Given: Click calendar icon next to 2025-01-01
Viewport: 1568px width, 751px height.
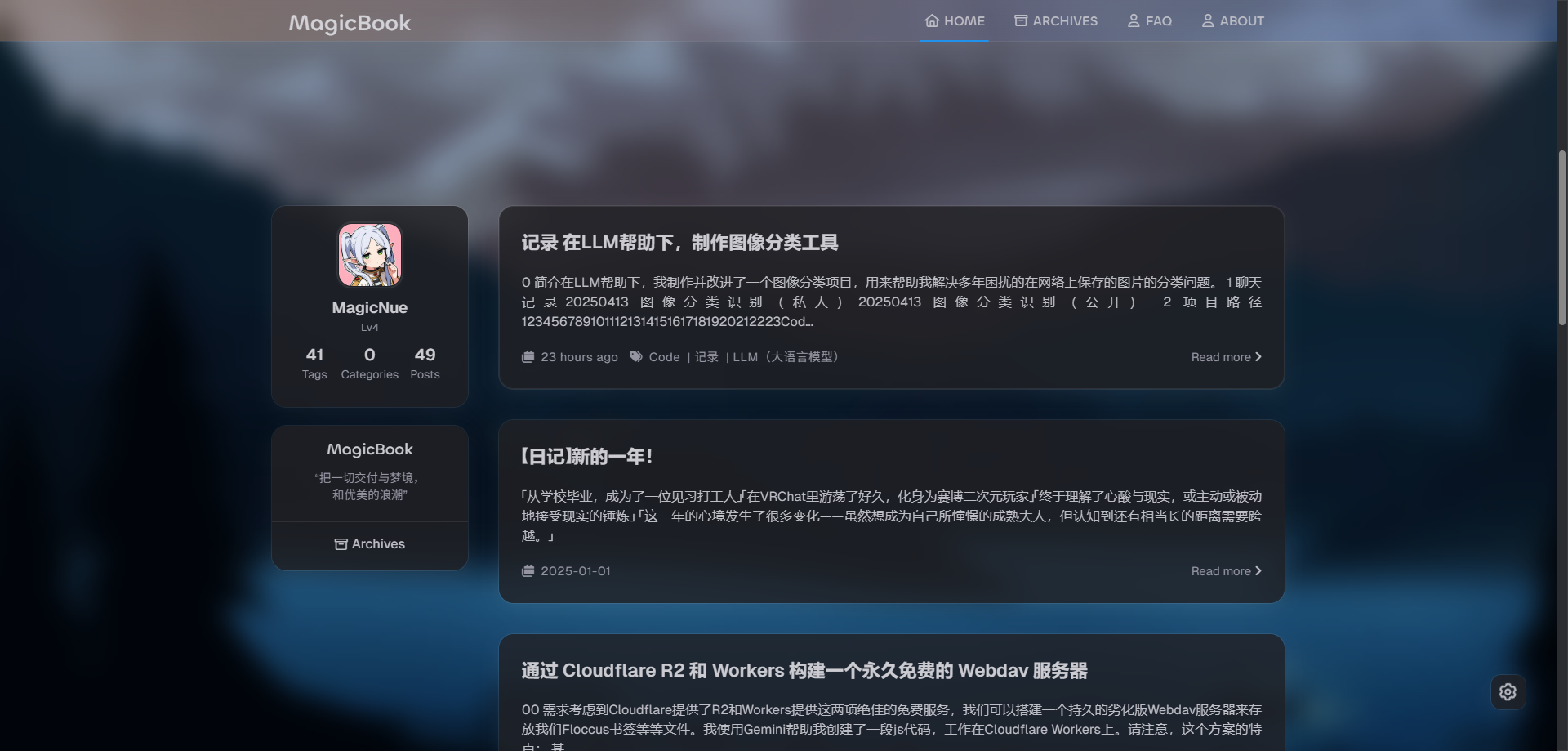Looking at the screenshot, I should pos(528,571).
